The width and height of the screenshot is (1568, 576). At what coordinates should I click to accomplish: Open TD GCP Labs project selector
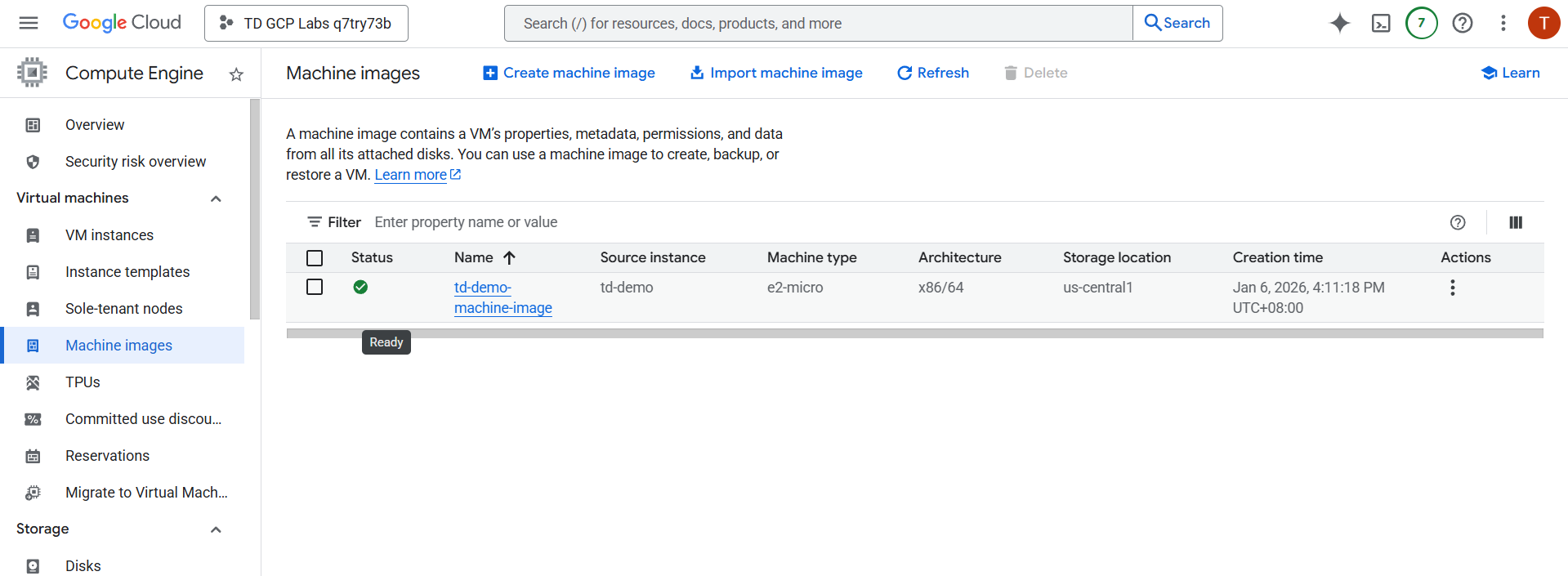[x=306, y=23]
